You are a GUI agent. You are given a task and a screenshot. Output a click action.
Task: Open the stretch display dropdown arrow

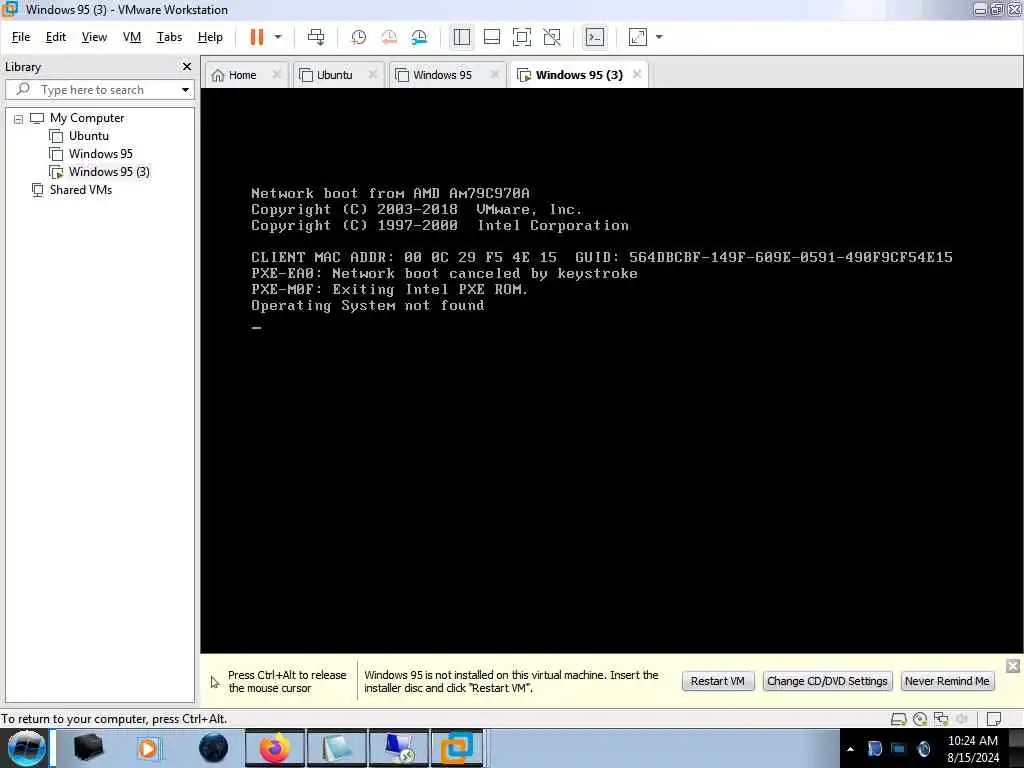pos(659,37)
